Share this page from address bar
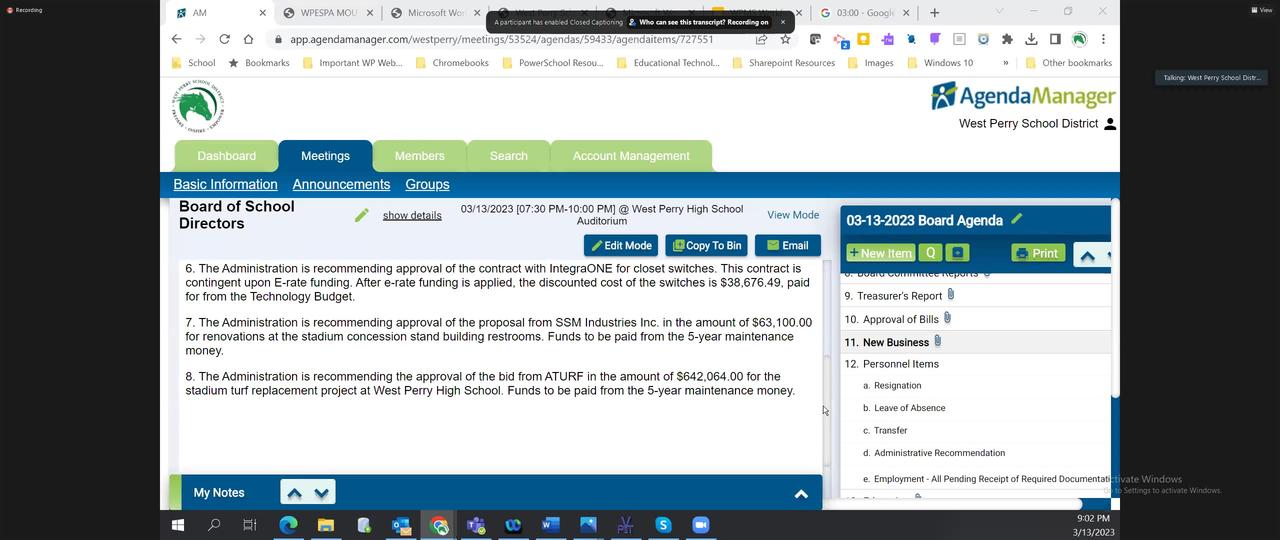1280x540 pixels. click(761, 39)
